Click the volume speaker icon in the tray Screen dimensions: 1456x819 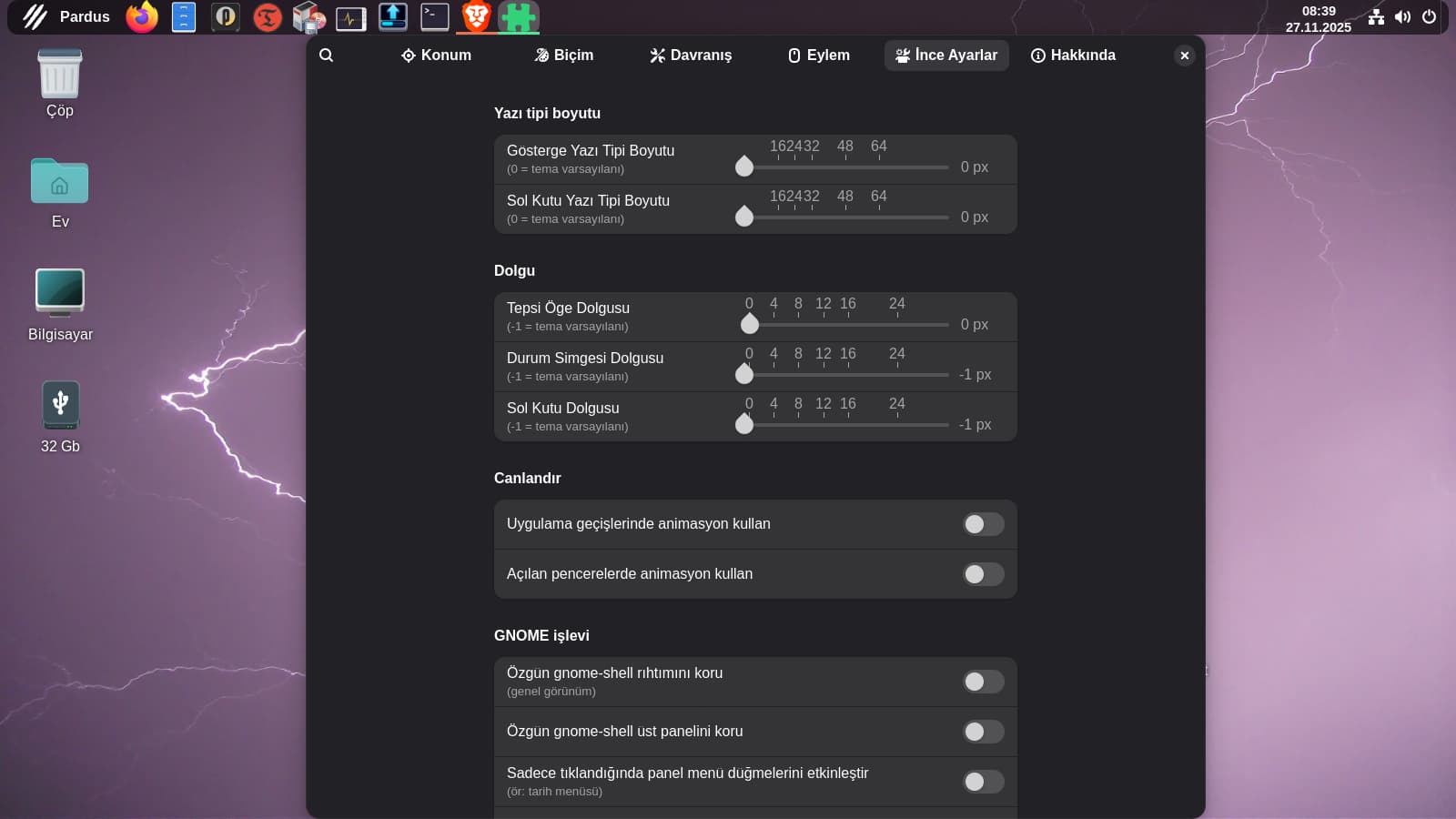(1402, 17)
